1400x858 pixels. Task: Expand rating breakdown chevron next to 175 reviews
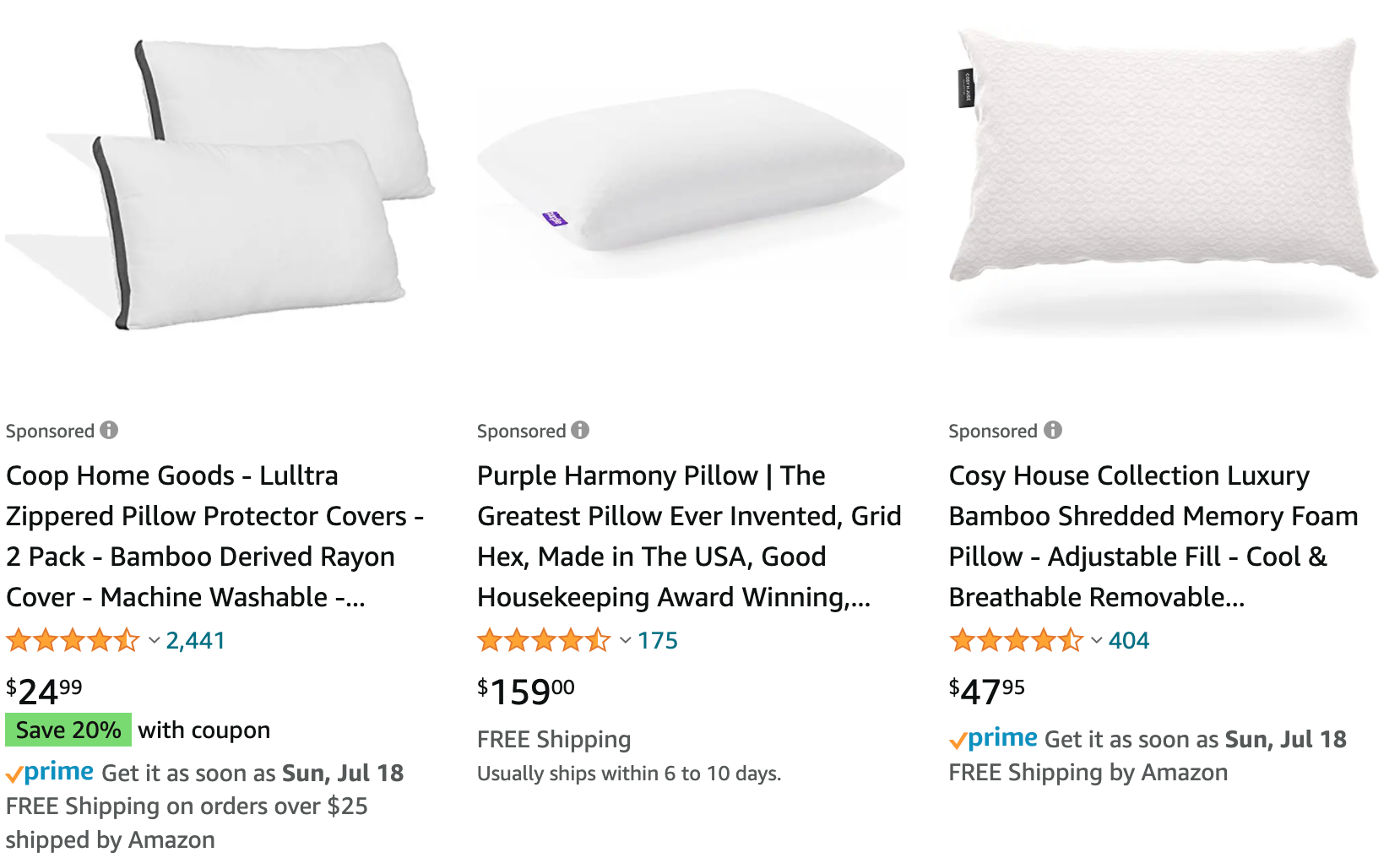626,640
